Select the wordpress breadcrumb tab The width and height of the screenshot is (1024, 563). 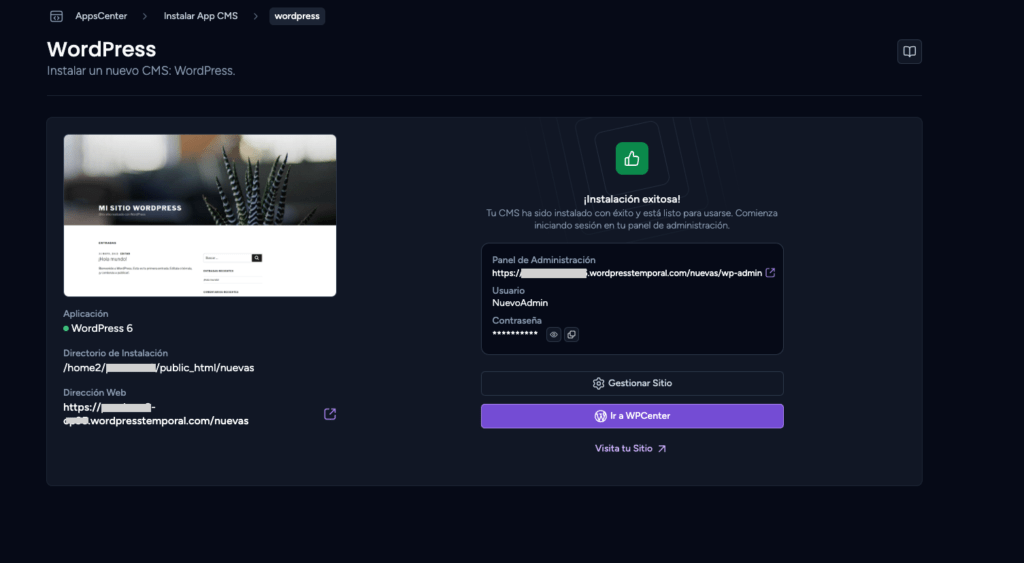(x=297, y=16)
